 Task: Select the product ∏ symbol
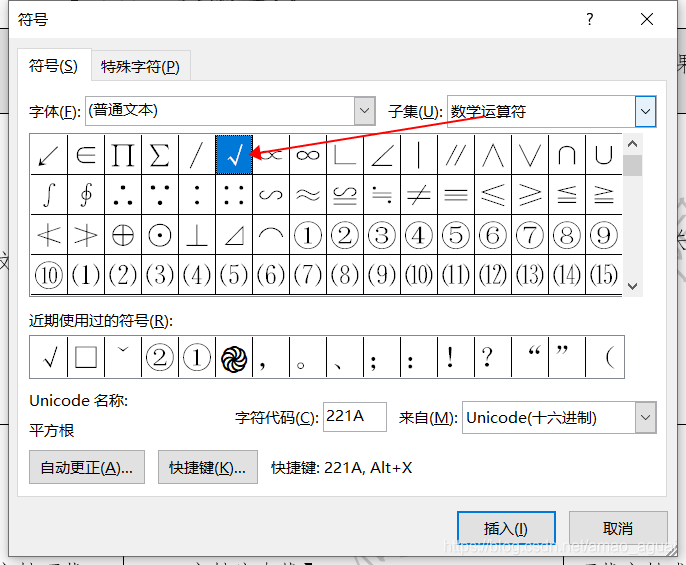click(123, 154)
